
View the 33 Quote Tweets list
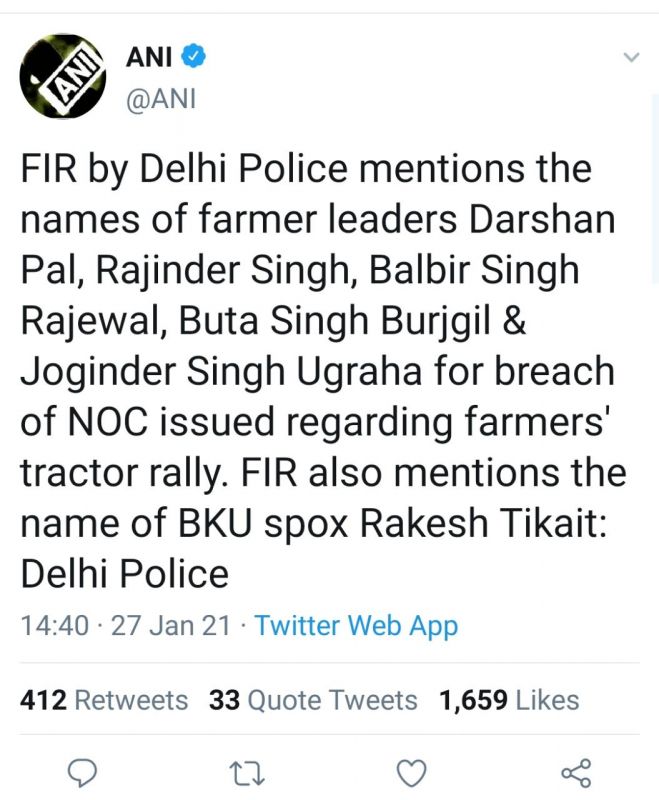[313, 700]
